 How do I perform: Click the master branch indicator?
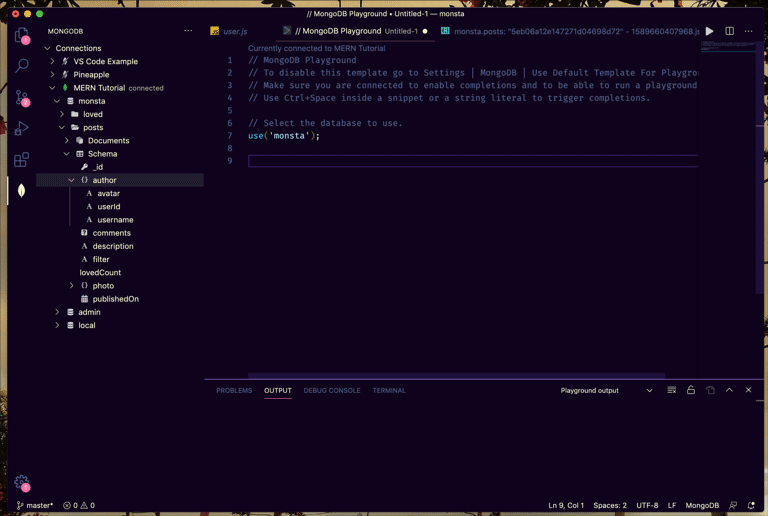[35, 505]
